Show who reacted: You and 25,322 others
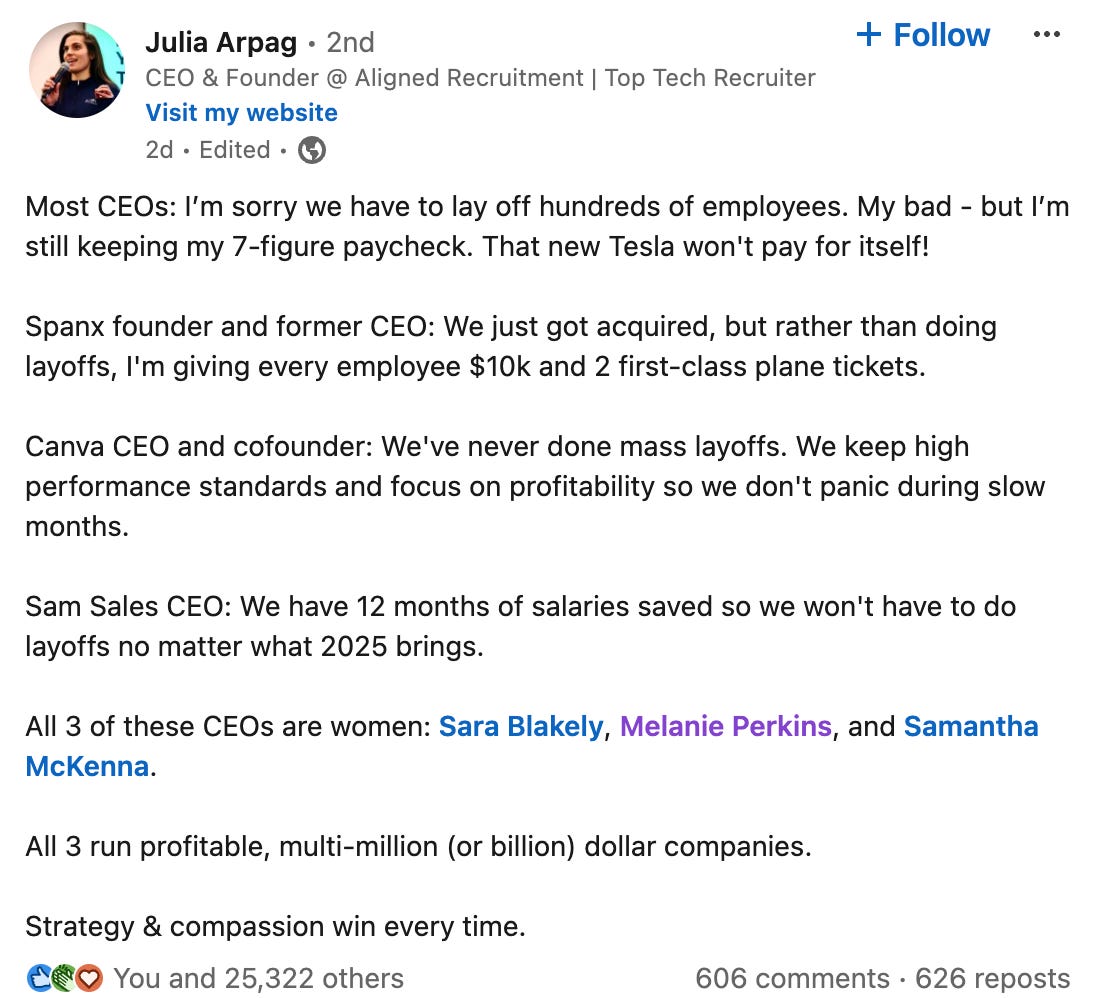The height and width of the screenshot is (998, 1098). (258, 978)
